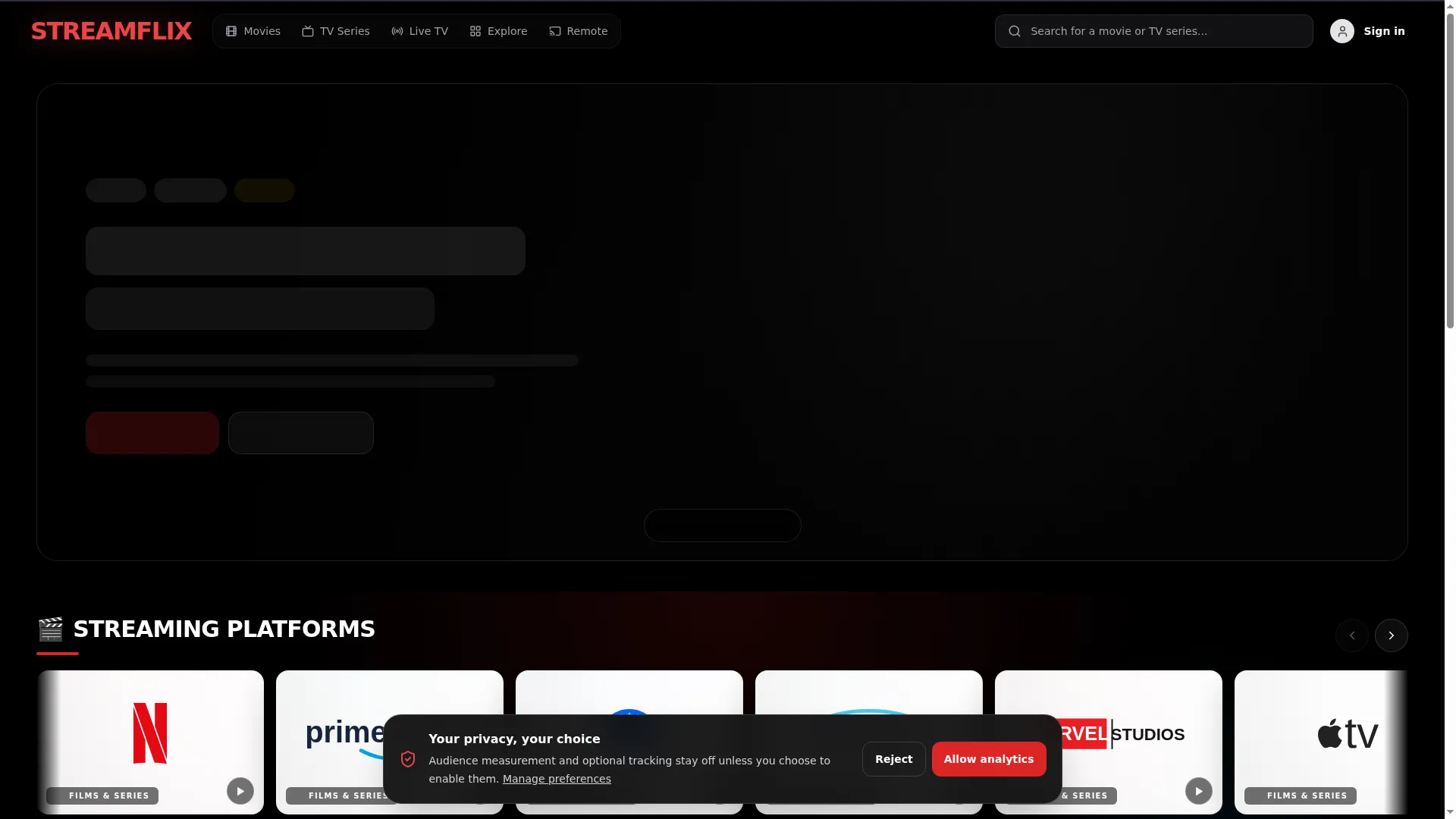Reject analytics in the privacy banner
Image resolution: width=1456 pixels, height=819 pixels.
(x=893, y=759)
